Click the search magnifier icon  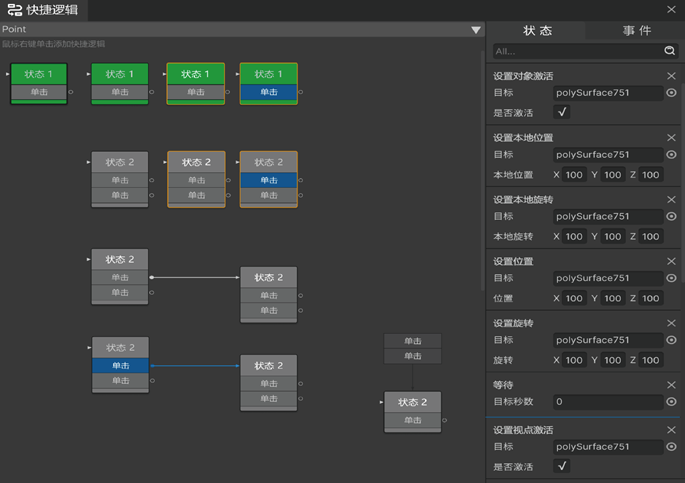pyautogui.click(x=669, y=51)
